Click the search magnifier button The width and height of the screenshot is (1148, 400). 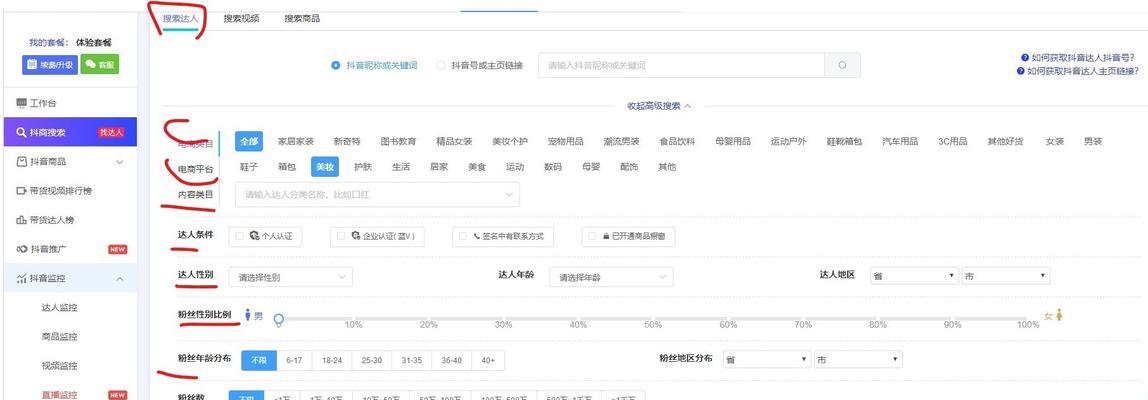pos(842,65)
